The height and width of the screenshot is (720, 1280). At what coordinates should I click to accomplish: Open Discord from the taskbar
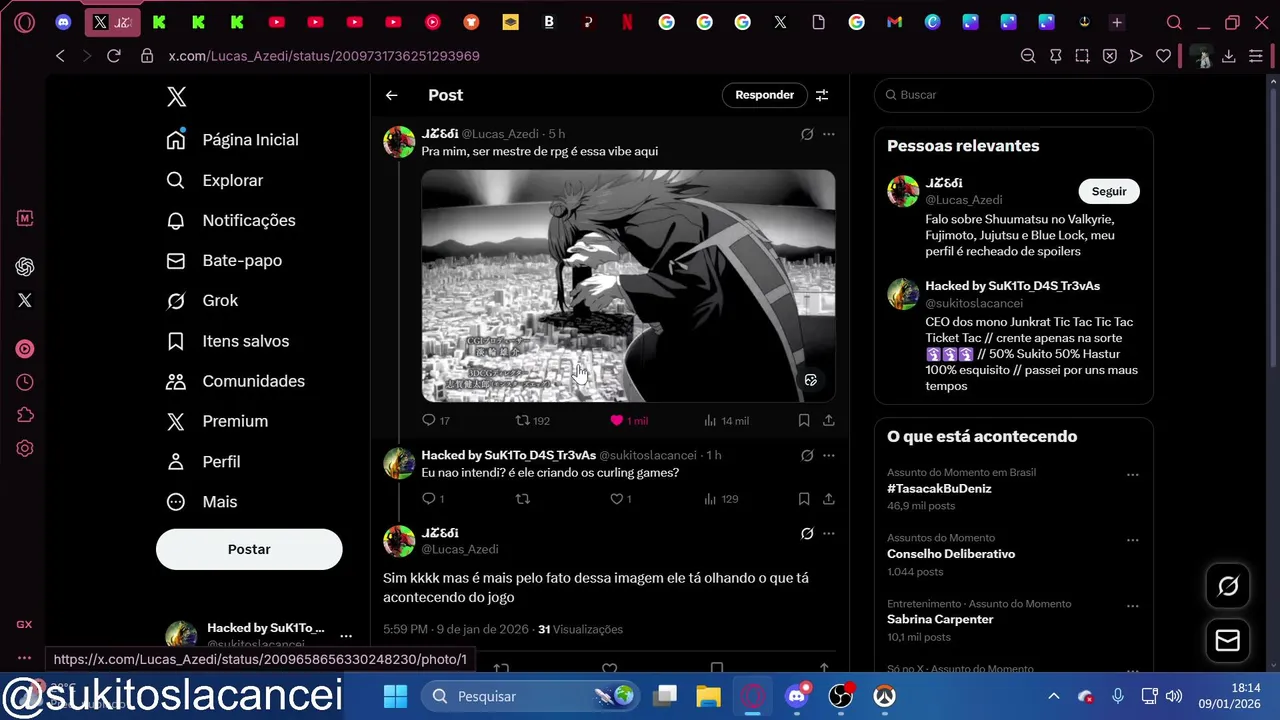[x=797, y=696]
